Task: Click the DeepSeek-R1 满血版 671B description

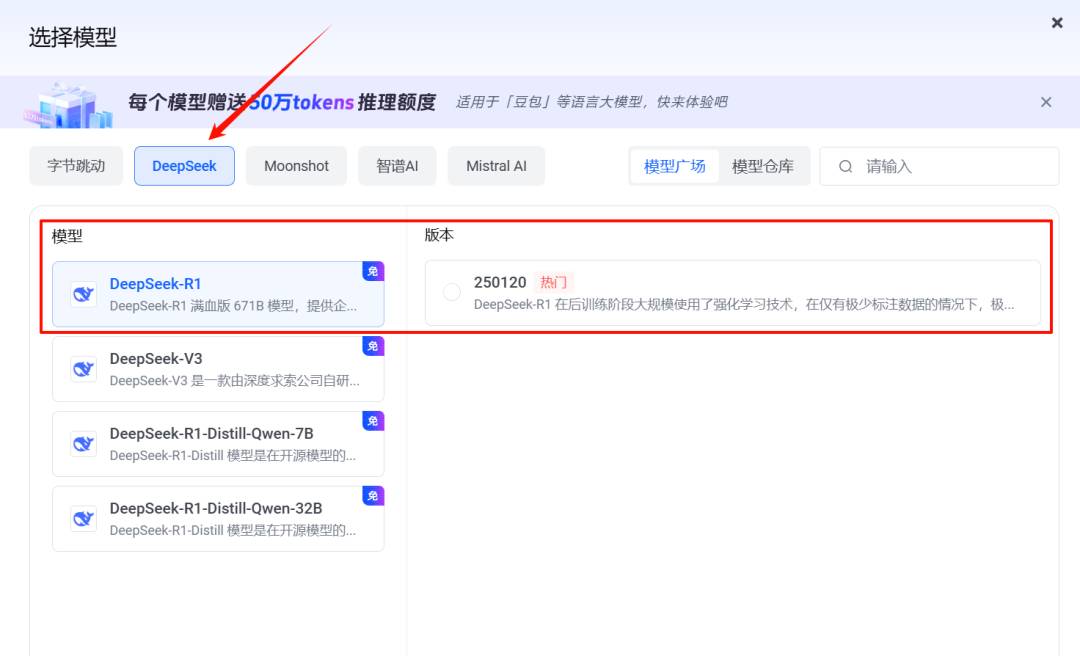Action: click(233, 306)
